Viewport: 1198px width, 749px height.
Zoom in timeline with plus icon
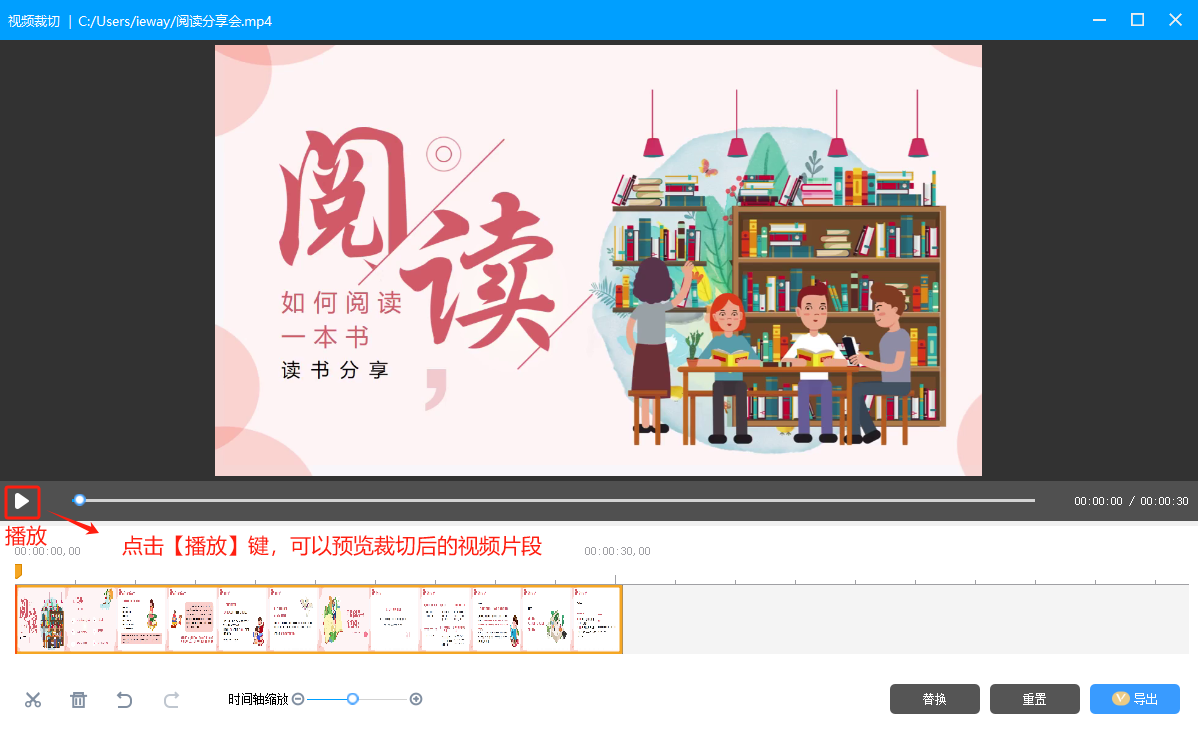(416, 699)
